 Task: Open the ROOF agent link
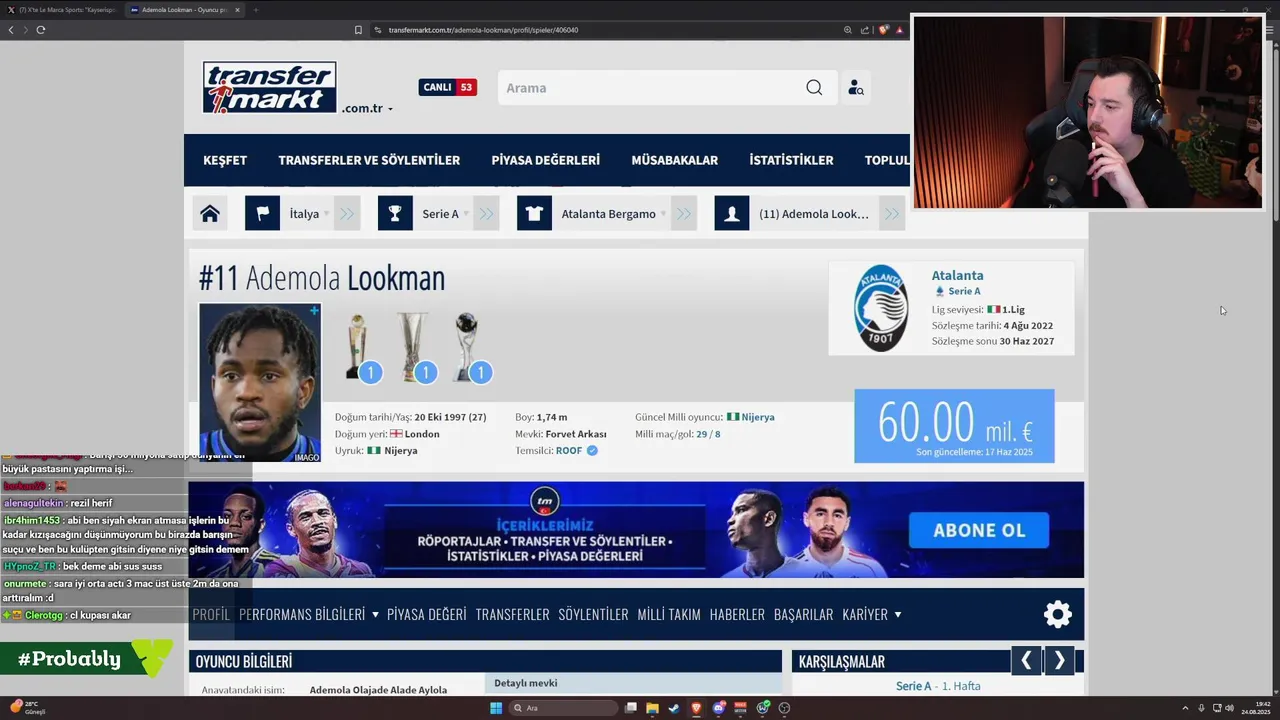click(x=569, y=451)
